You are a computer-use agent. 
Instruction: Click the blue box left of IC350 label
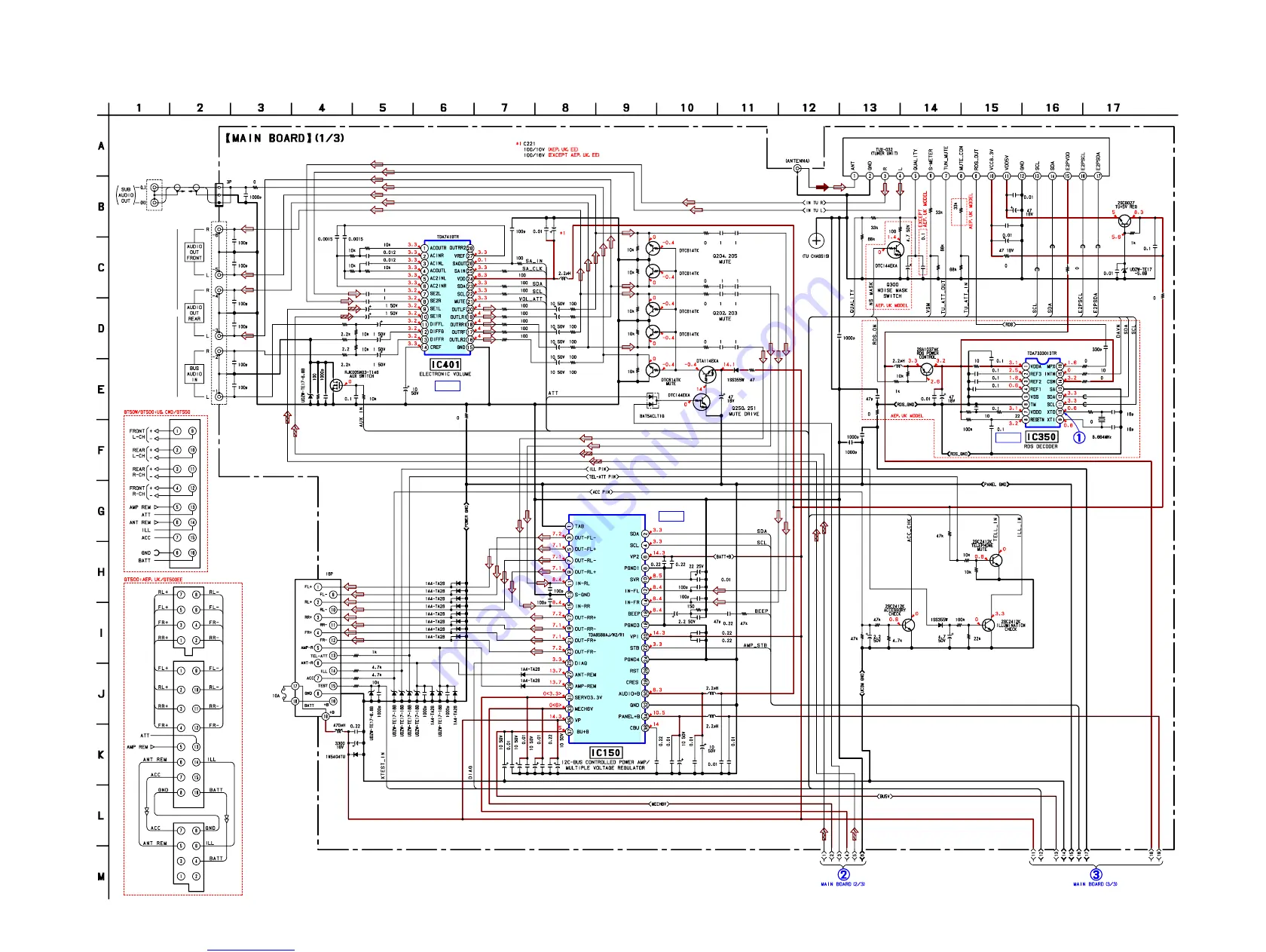pyautogui.click(x=1008, y=438)
